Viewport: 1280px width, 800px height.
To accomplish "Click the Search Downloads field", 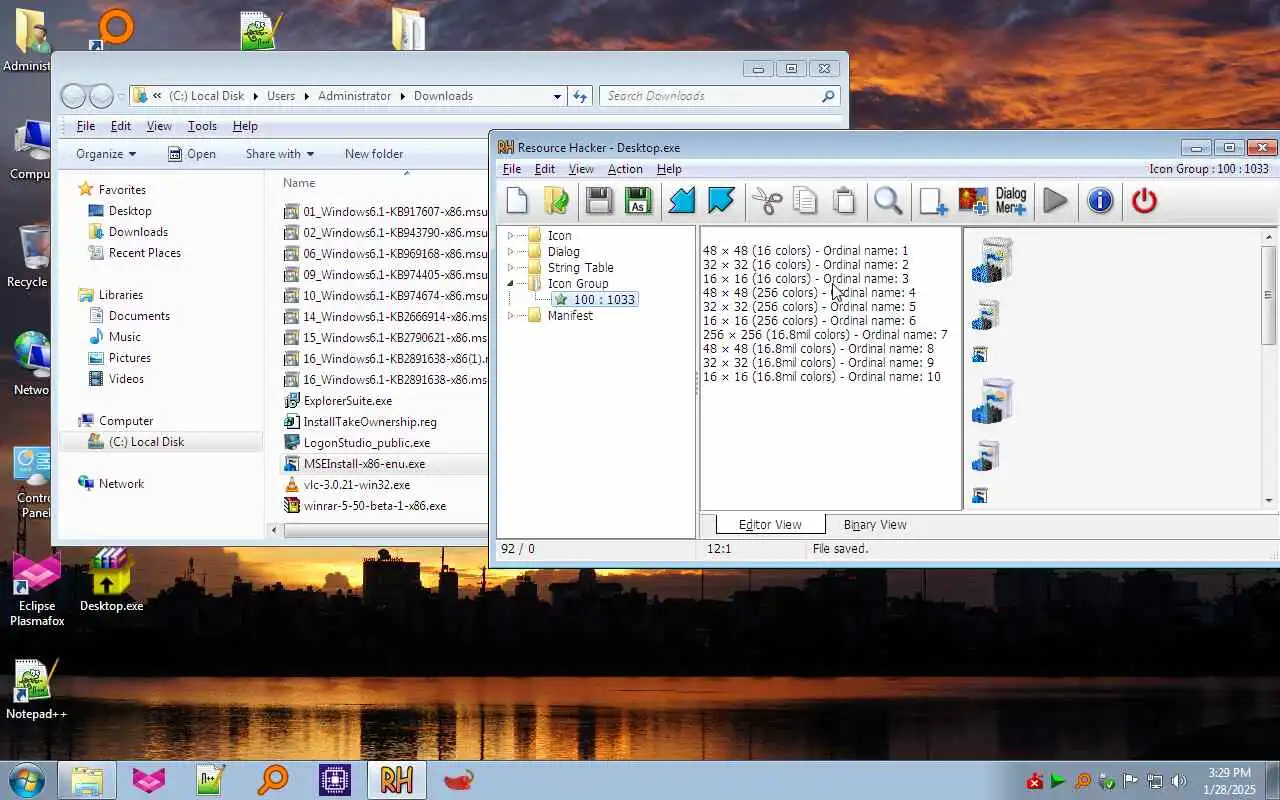I will click(719, 96).
